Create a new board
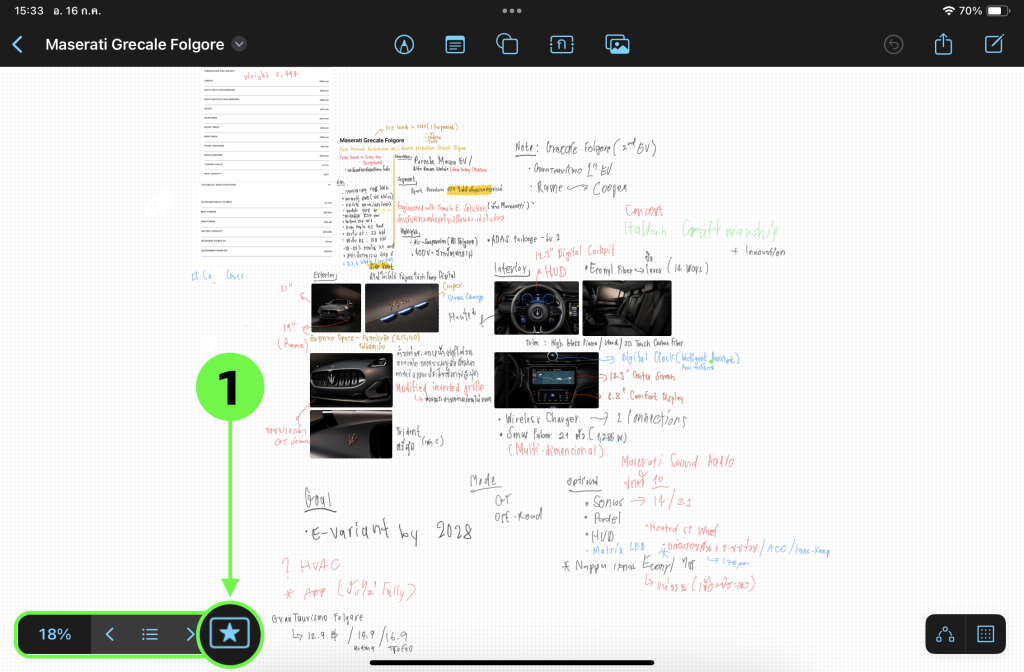Screen dimensions: 1024x672 click(x=994, y=45)
